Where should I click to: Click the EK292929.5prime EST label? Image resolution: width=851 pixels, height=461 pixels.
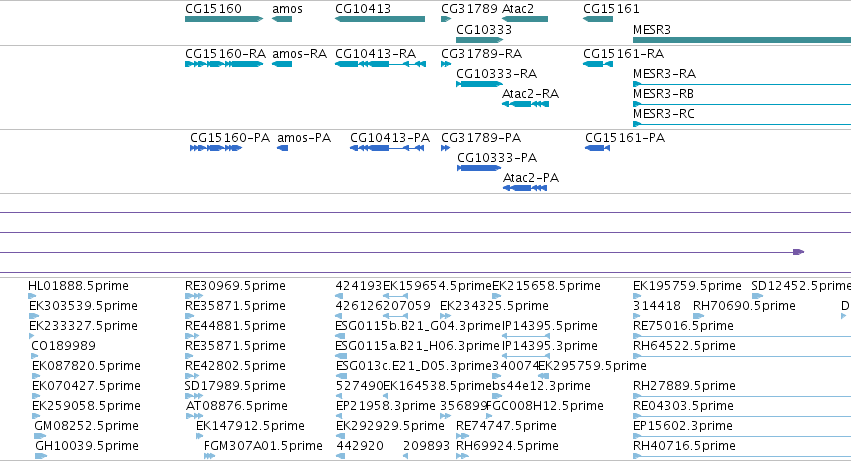point(390,427)
